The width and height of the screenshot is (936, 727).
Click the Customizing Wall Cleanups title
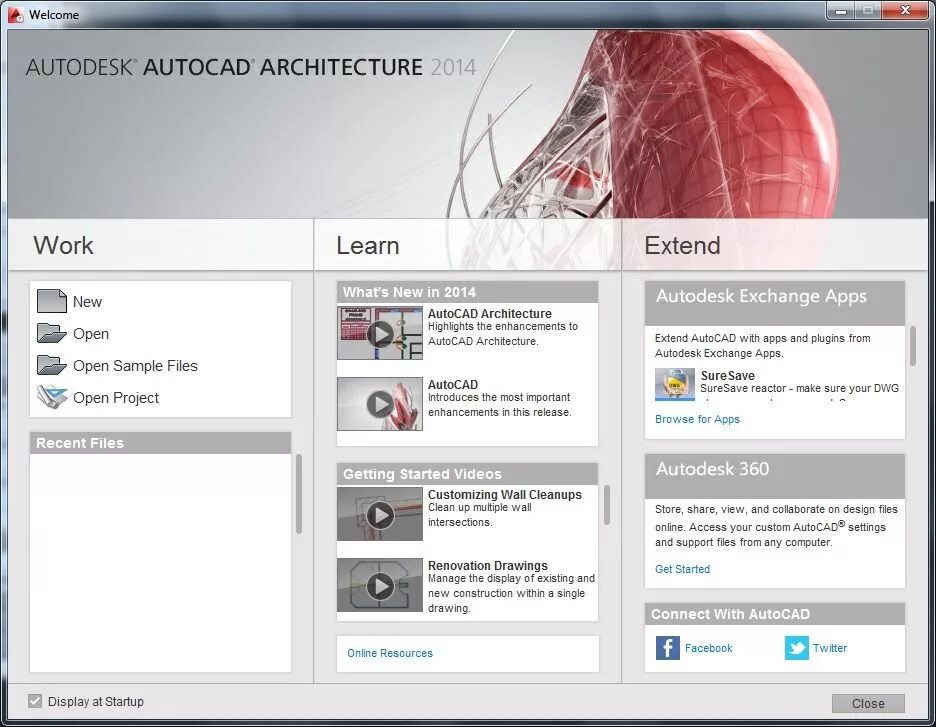point(504,495)
